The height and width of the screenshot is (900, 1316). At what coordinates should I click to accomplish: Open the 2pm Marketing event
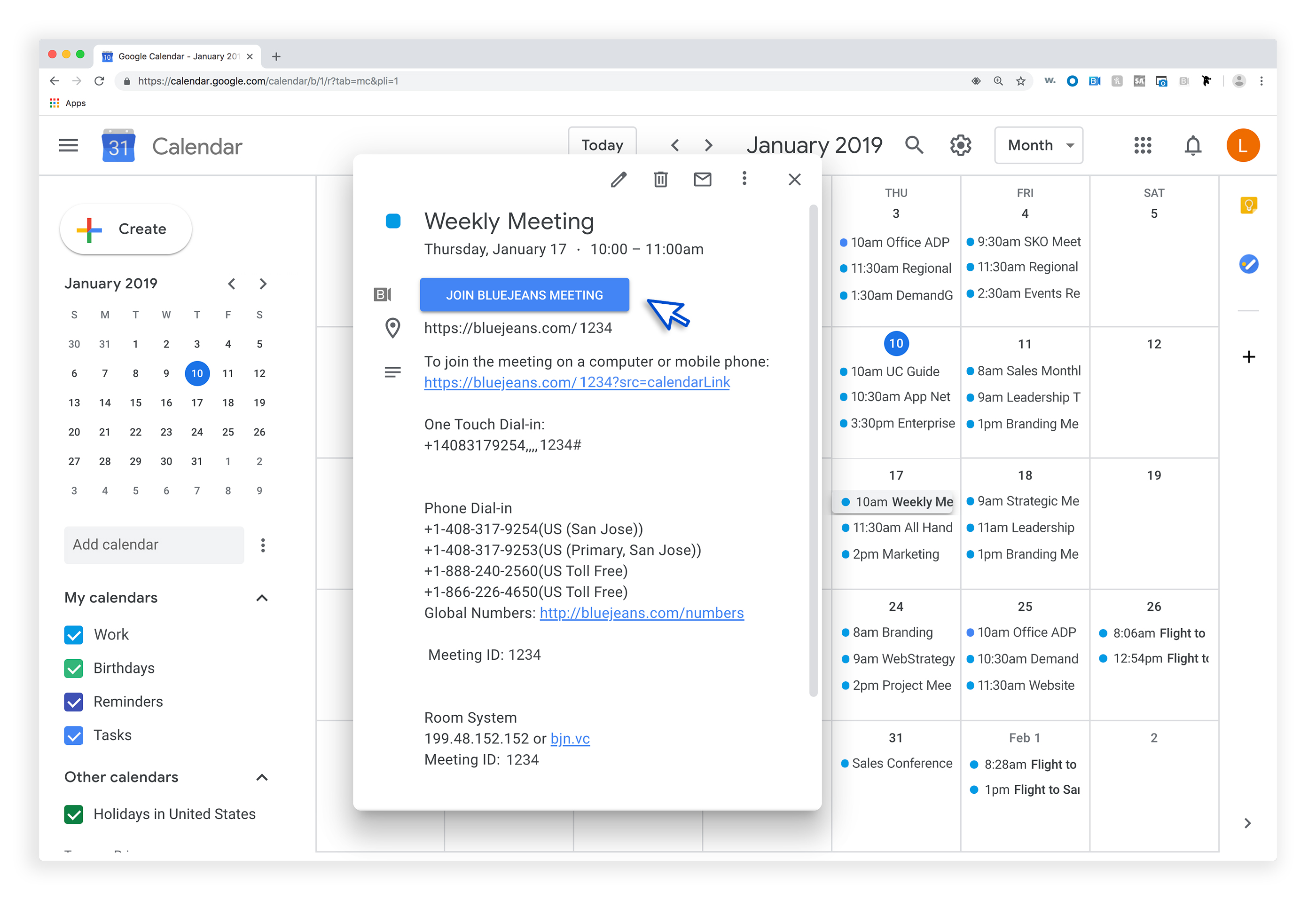(890, 554)
